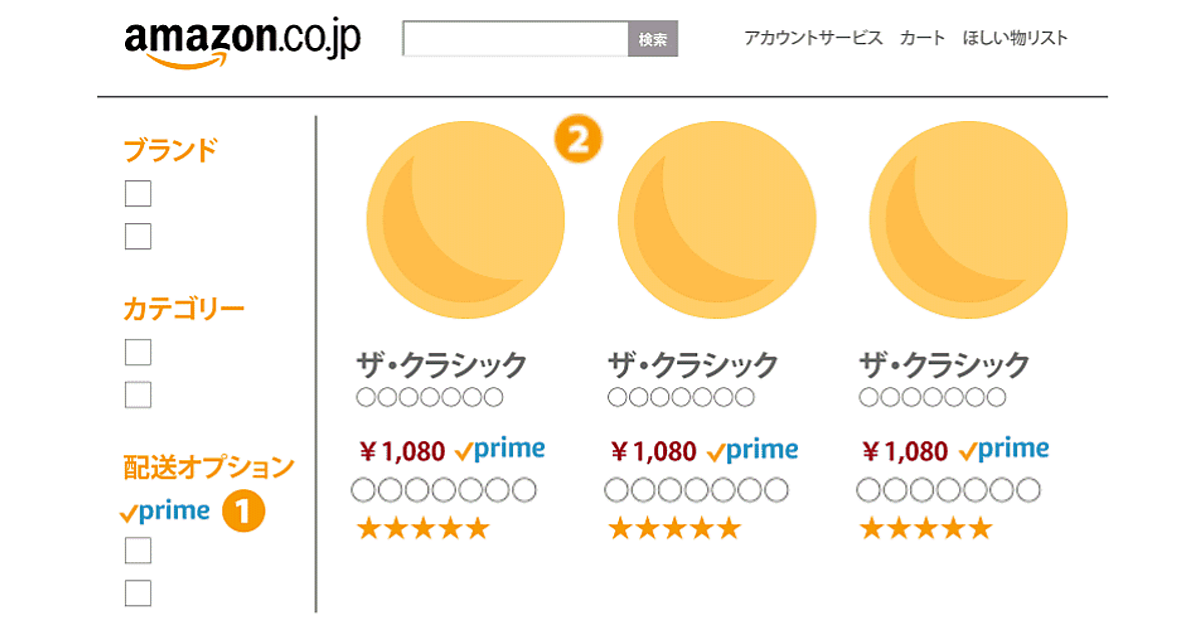Check the first ブランド checkbox
The width and height of the screenshot is (1200, 630).
[x=138, y=194]
